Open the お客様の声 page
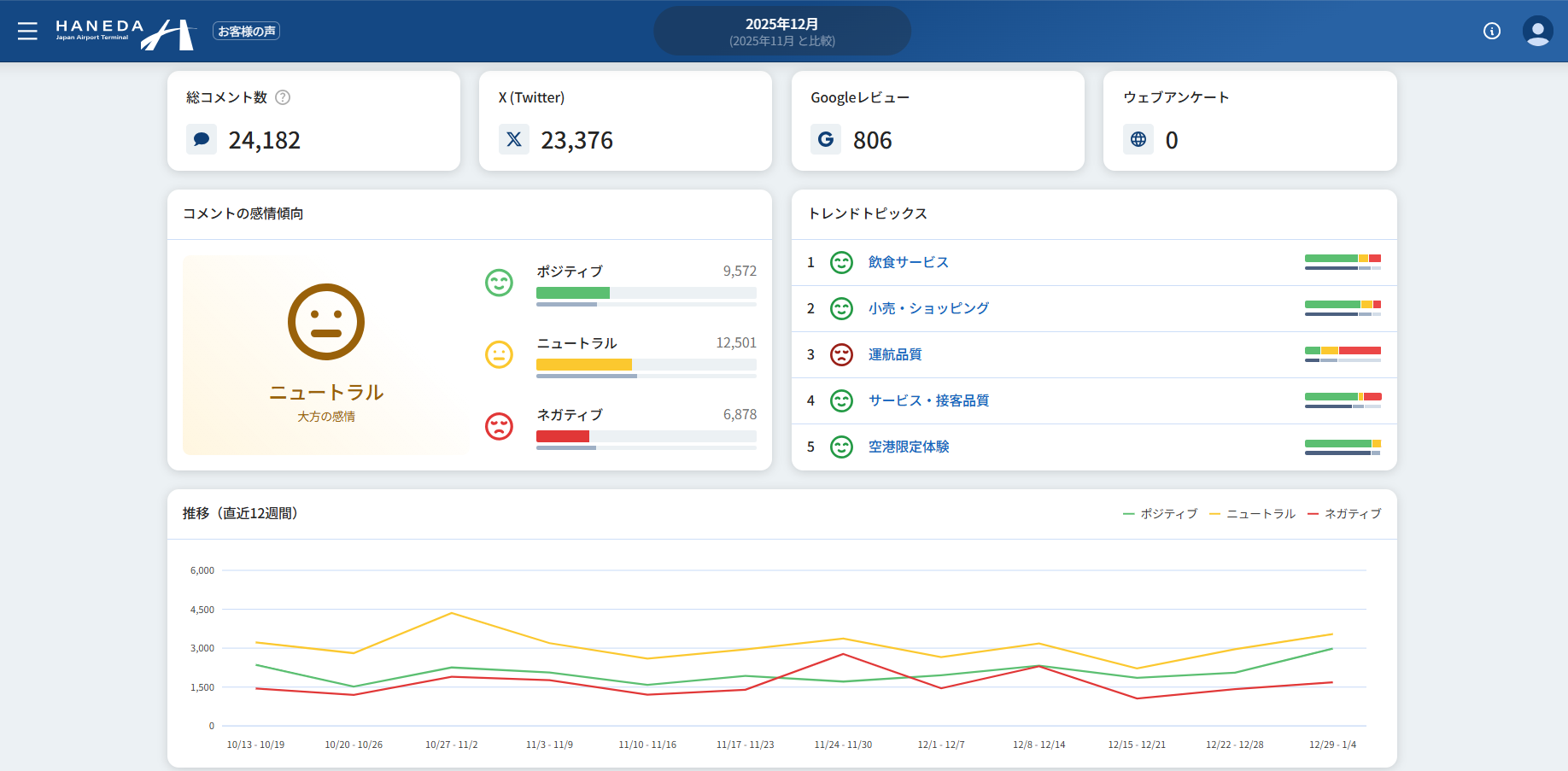The image size is (1568, 771). click(x=246, y=30)
